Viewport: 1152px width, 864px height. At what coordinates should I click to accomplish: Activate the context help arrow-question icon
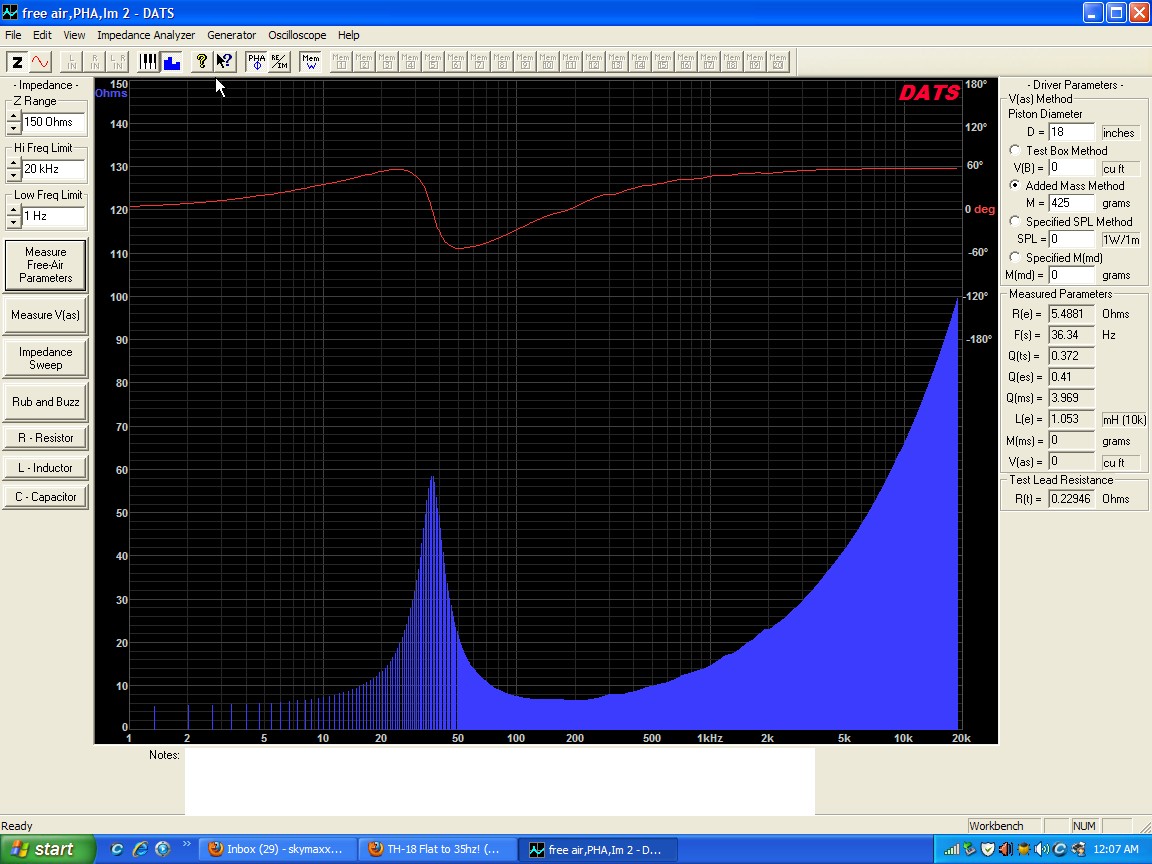(224, 62)
